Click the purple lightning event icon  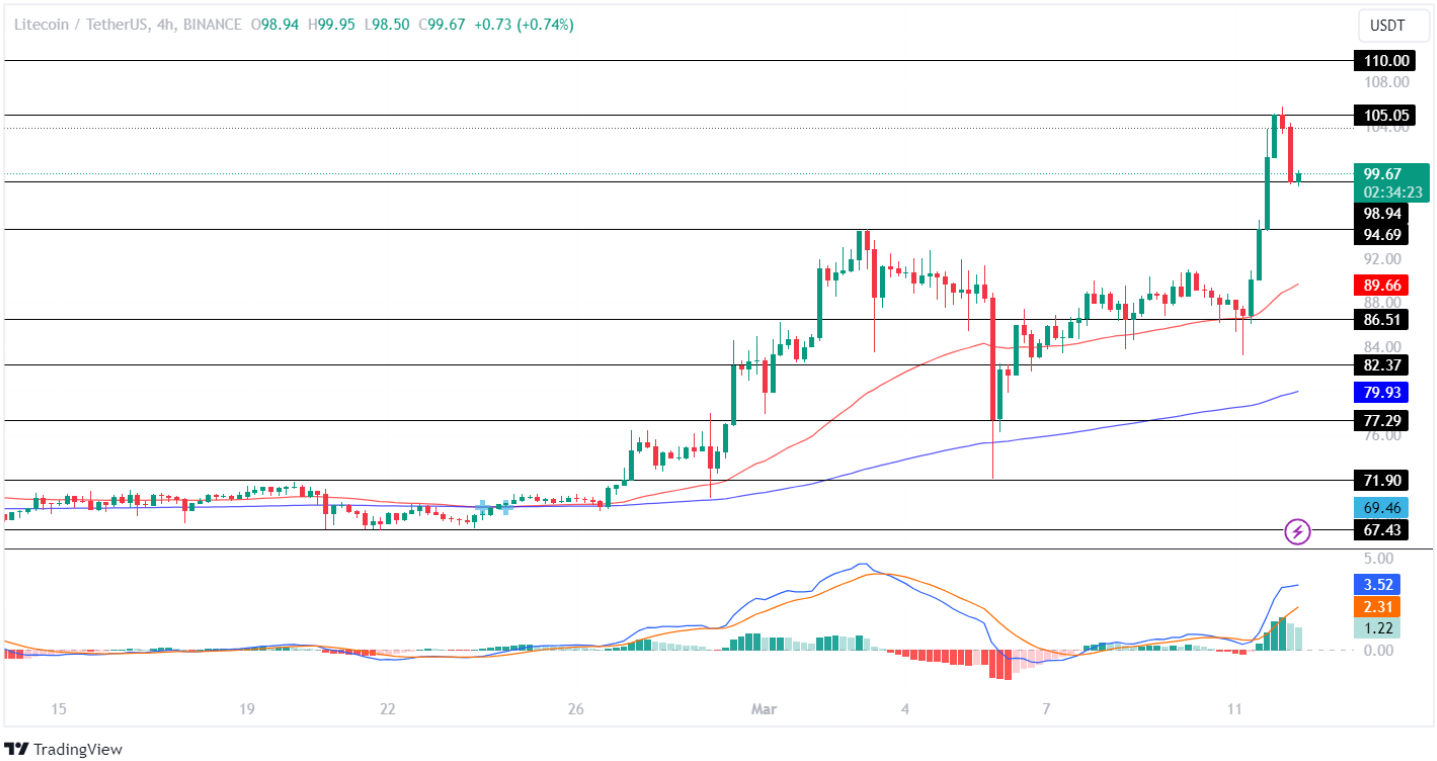point(1297,532)
